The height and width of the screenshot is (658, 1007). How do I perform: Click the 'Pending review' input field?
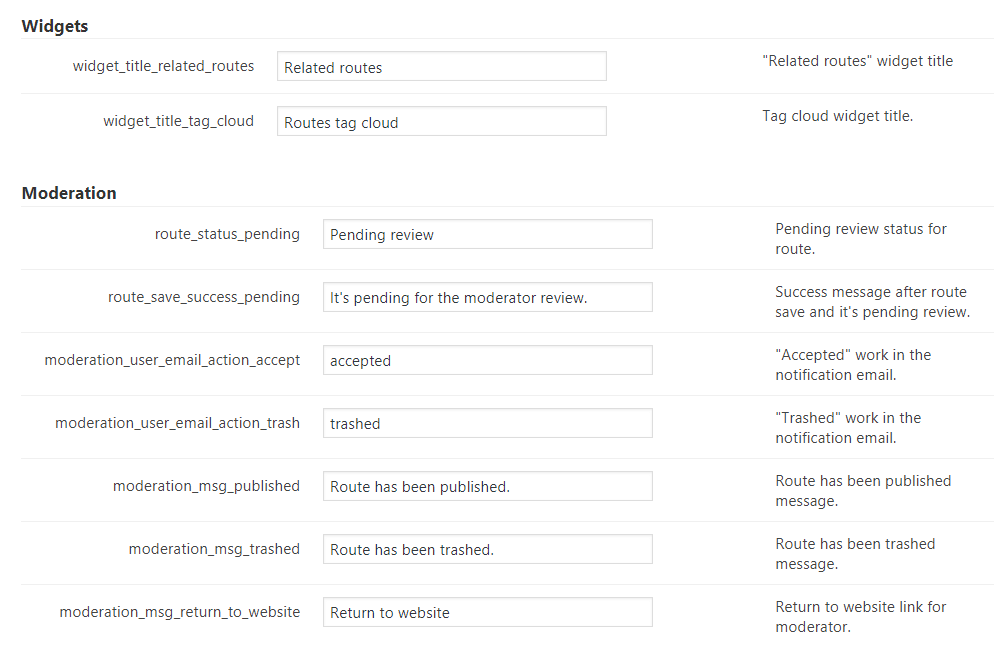pyautogui.click(x=487, y=235)
